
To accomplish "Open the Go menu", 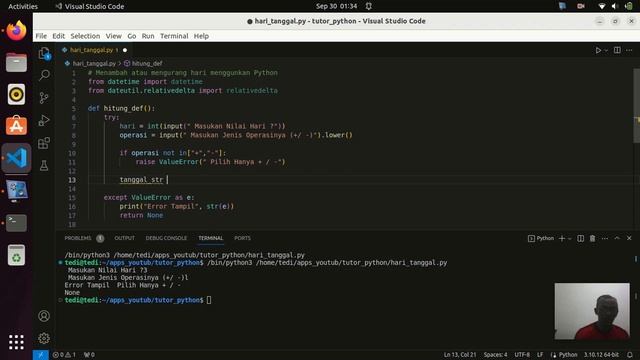I will [x=131, y=36].
